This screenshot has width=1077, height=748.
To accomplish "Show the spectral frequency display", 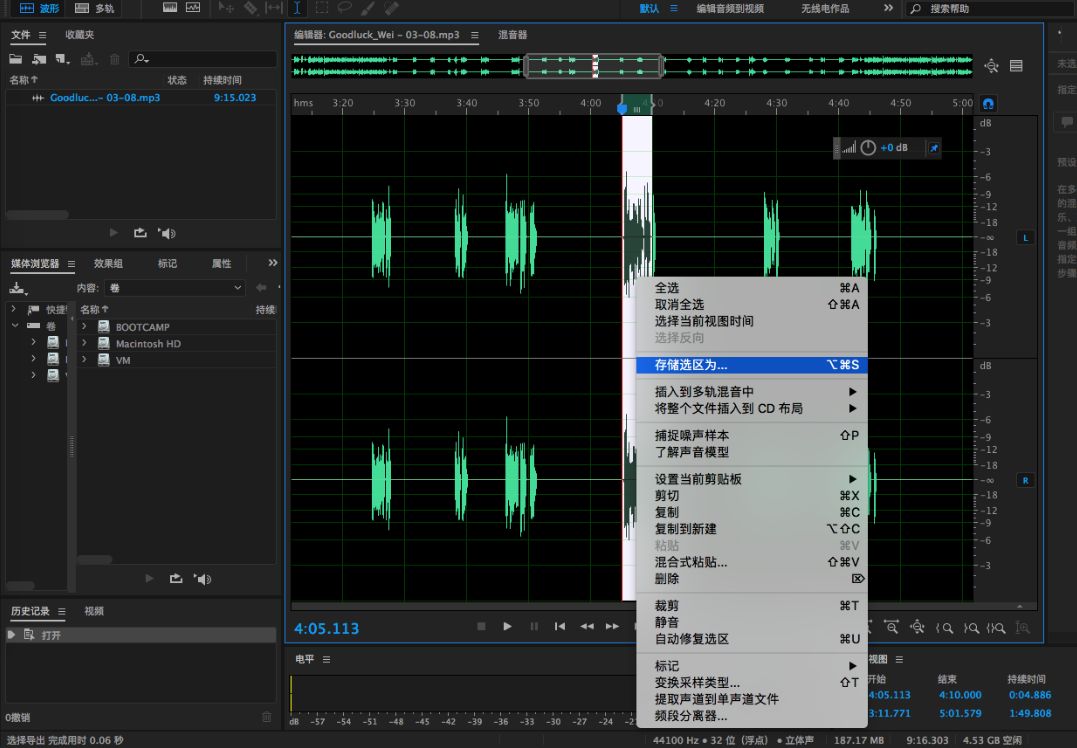I will coord(168,8).
